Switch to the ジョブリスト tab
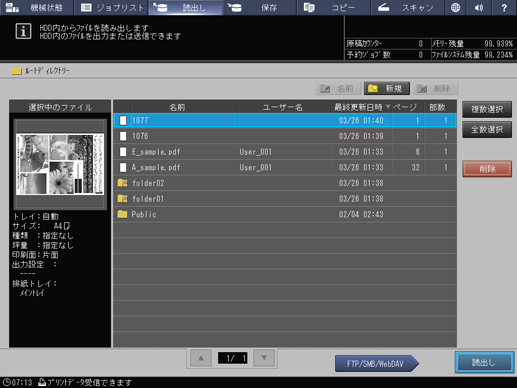This screenshot has height=388, width=517. coord(112,8)
